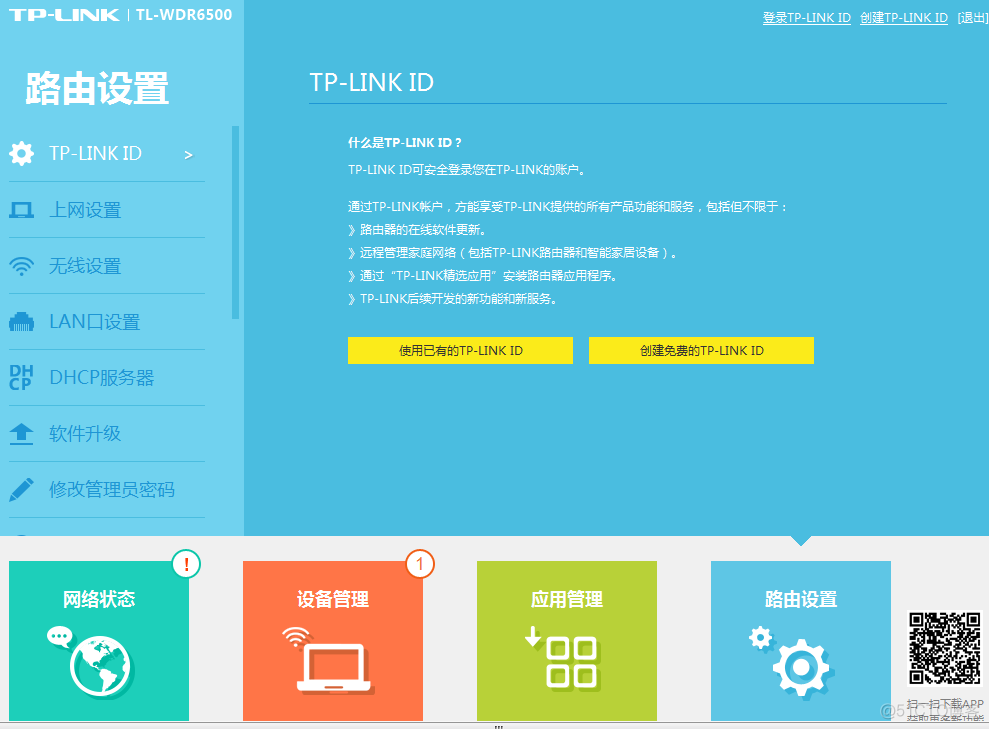Viewport: 989px width, 729px height.
Task: Click the 什么是TP-LINK ID? heading text
Action: 405,143
